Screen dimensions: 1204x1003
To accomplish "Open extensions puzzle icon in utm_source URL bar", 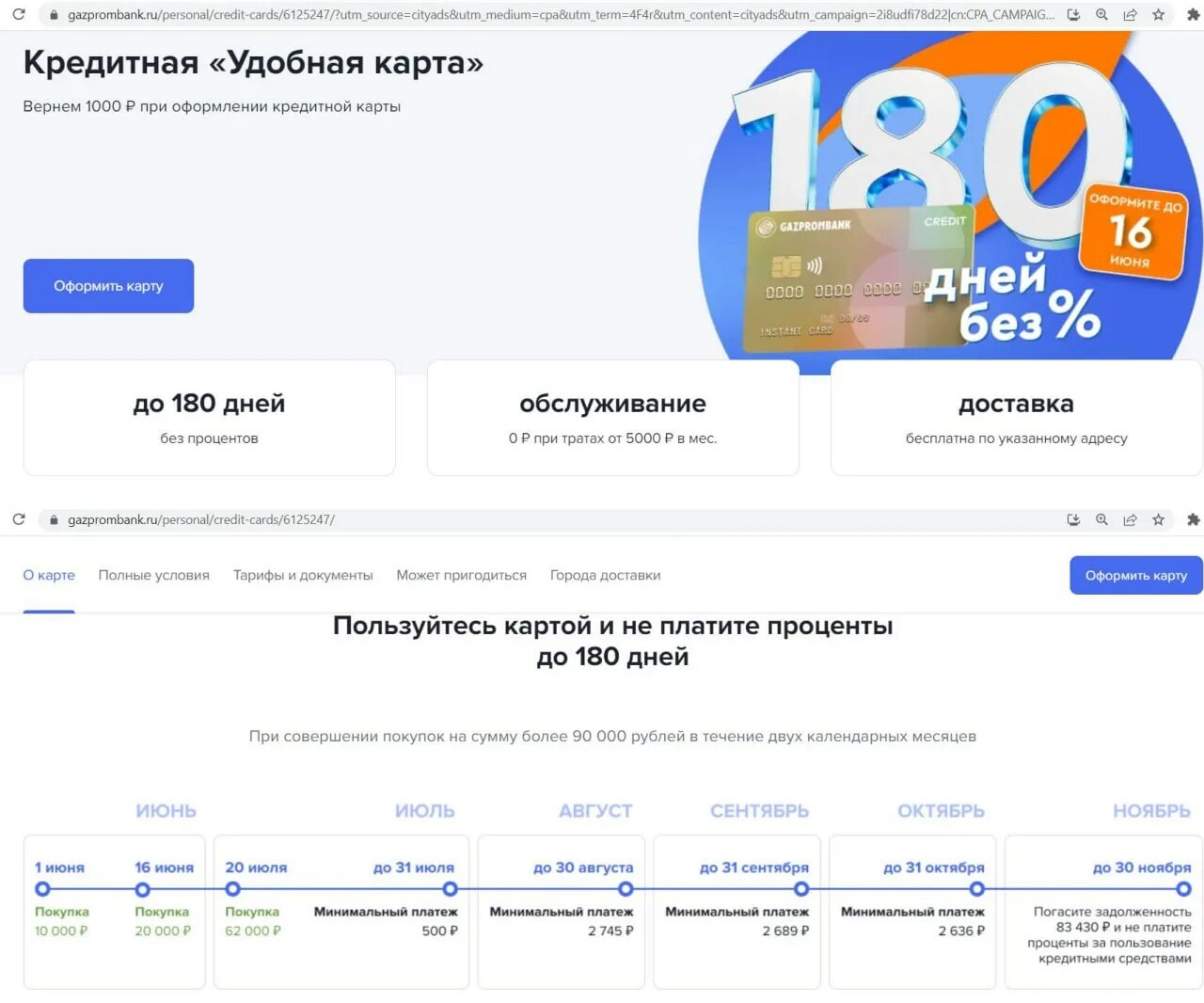I will [1193, 15].
